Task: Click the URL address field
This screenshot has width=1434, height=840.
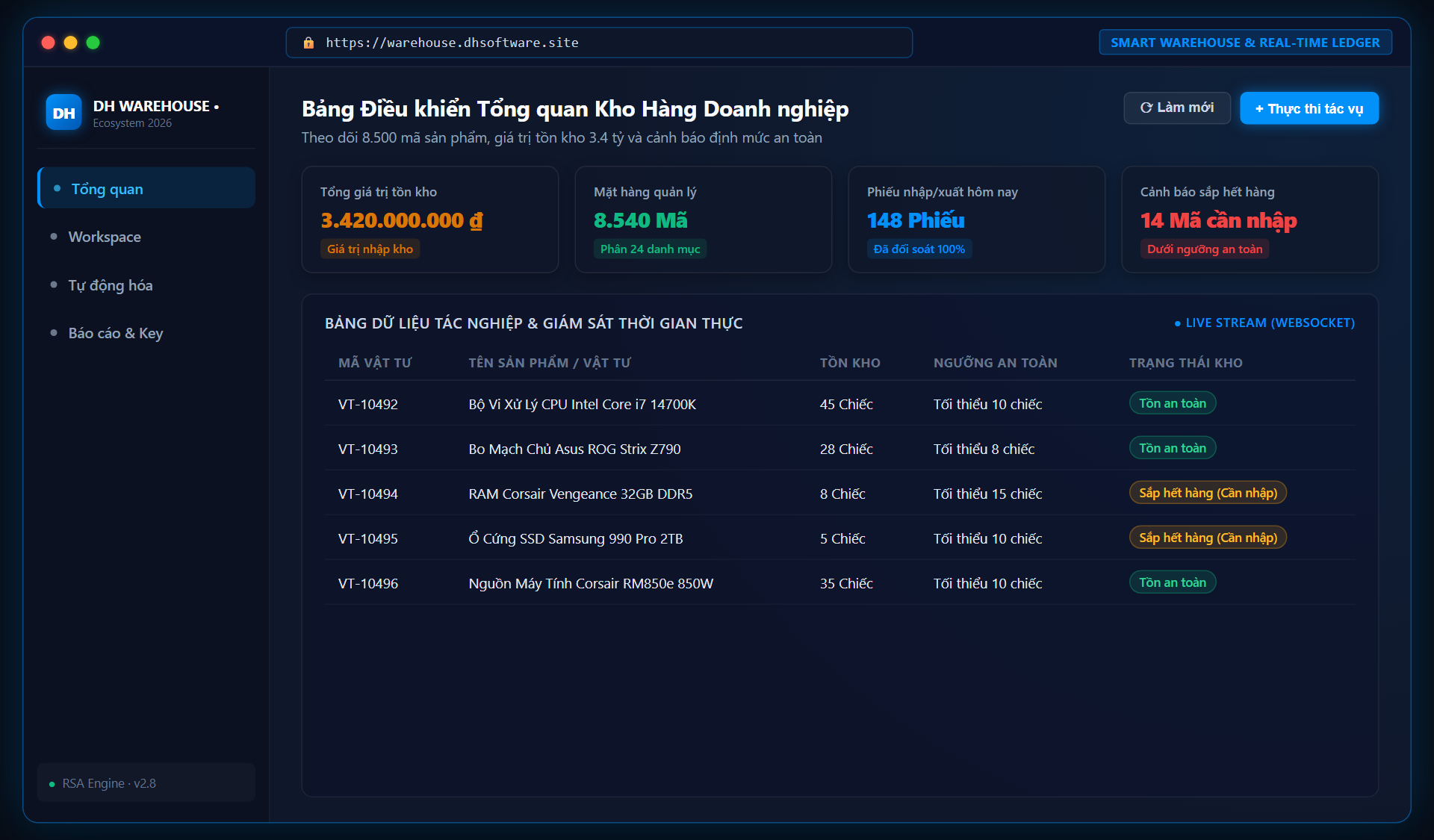Action: [x=599, y=43]
